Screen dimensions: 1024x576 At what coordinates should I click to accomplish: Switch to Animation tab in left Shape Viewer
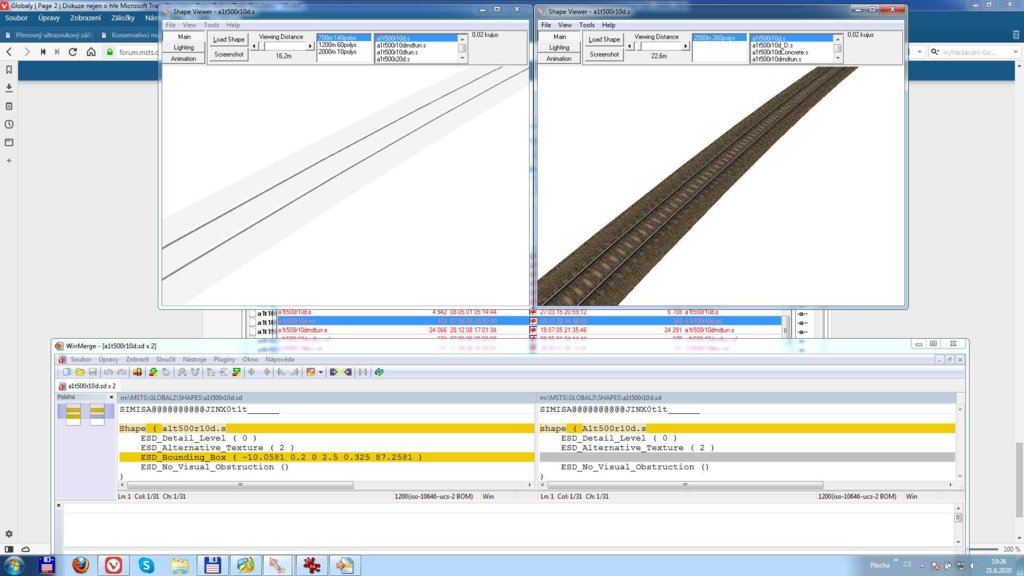pos(184,59)
